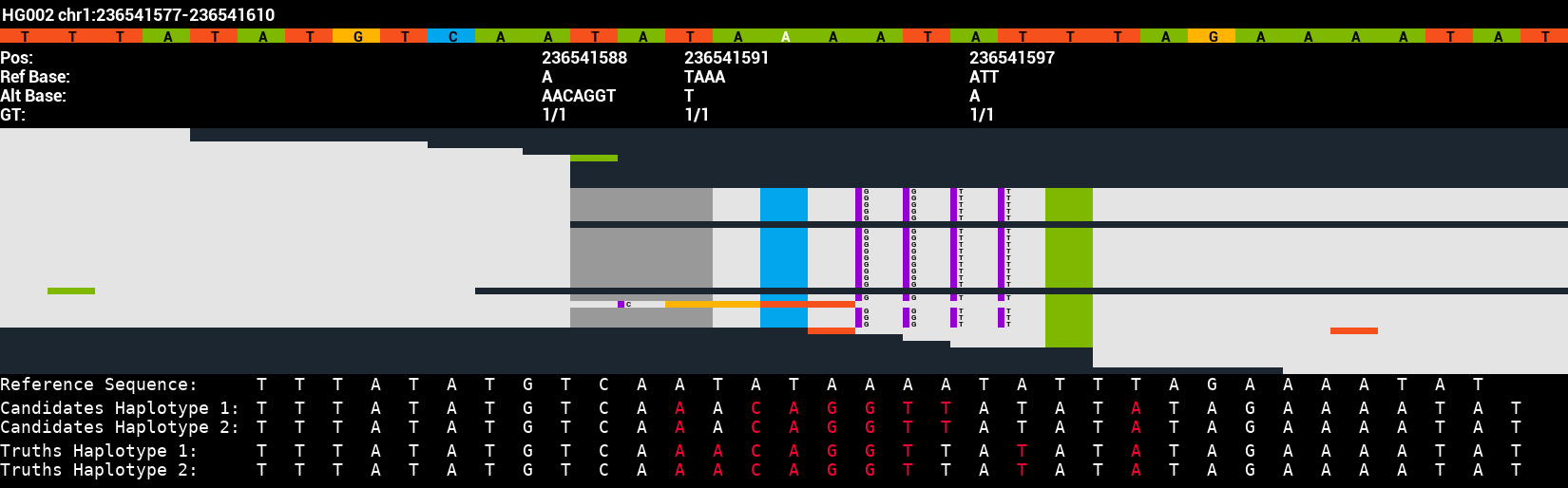
Task: Select the 'Alt Base:' row label
Action: click(x=33, y=96)
